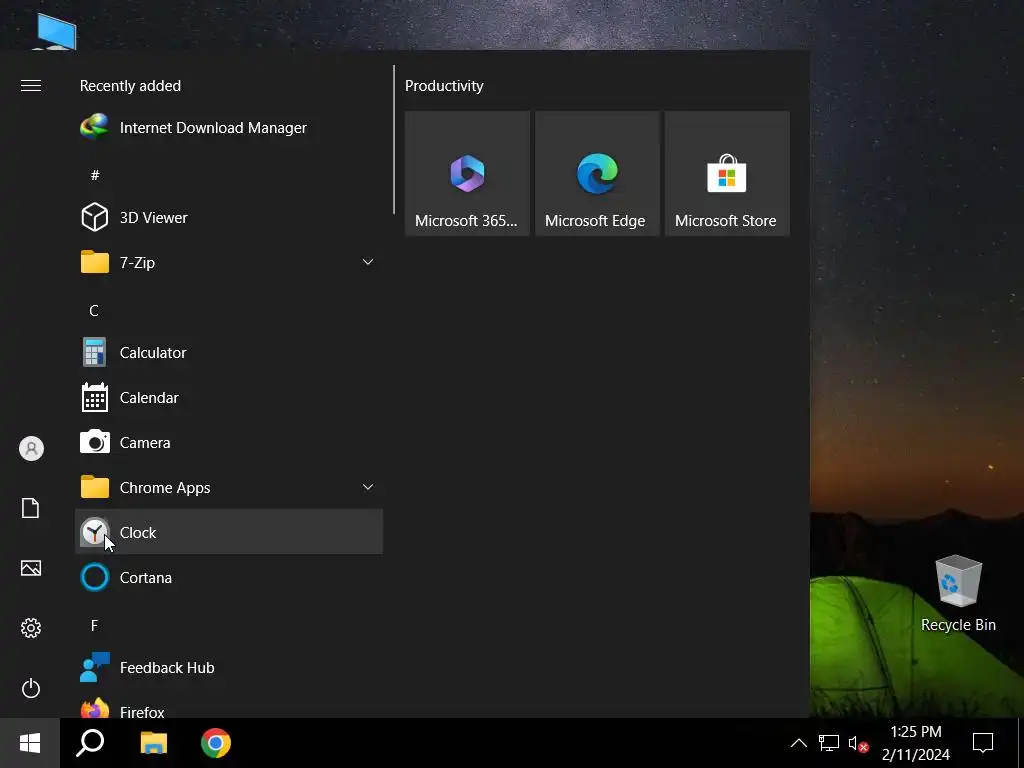Expand the Chrome Apps chevron
The width and height of the screenshot is (1024, 768).
(368, 487)
